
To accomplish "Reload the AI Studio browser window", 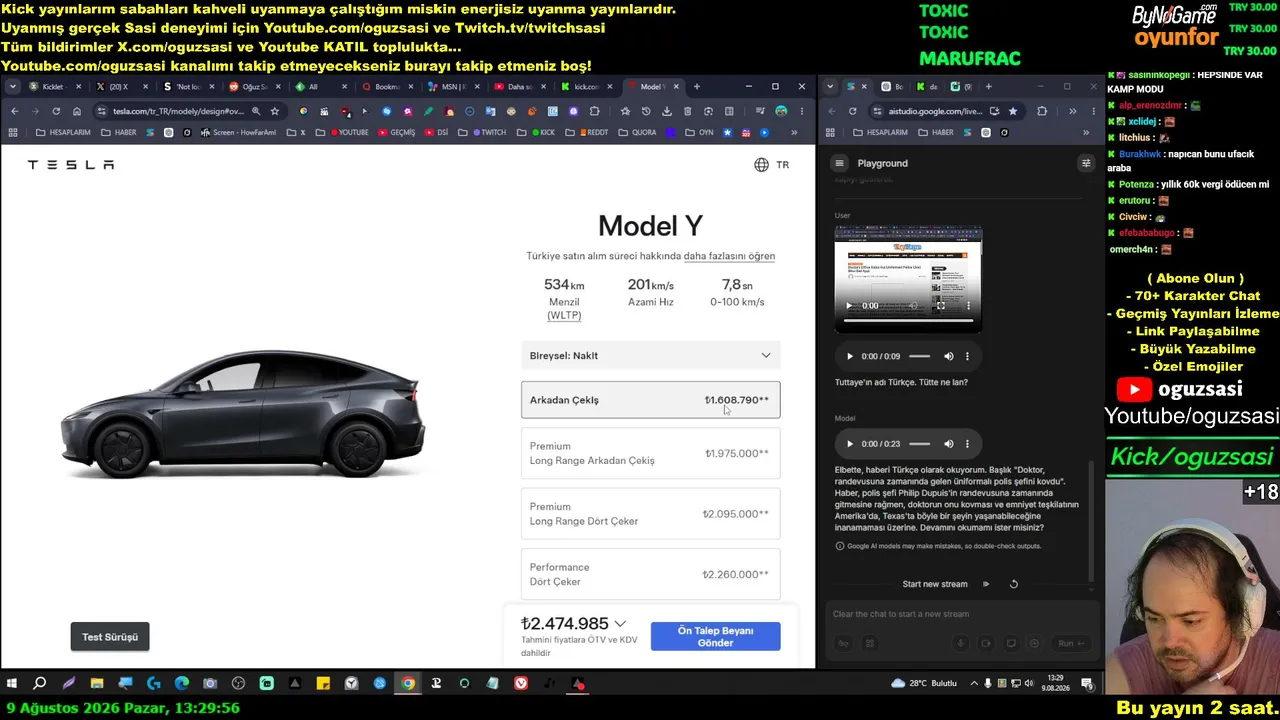I will [x=852, y=111].
